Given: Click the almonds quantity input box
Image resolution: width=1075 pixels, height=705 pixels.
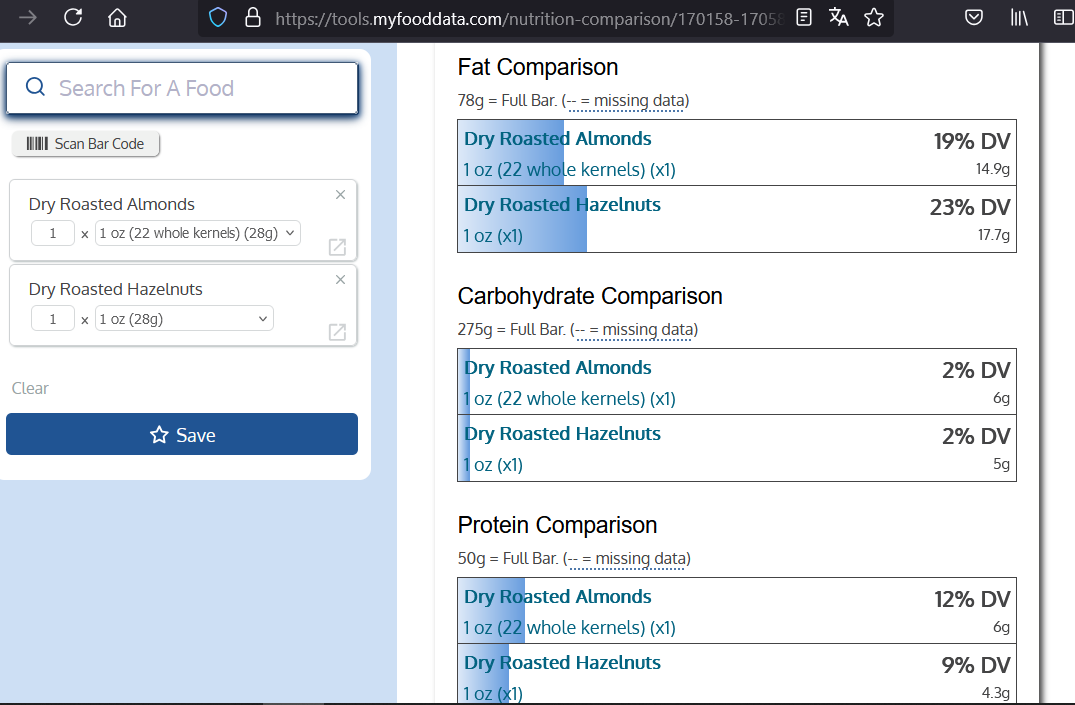Looking at the screenshot, I should click(53, 234).
